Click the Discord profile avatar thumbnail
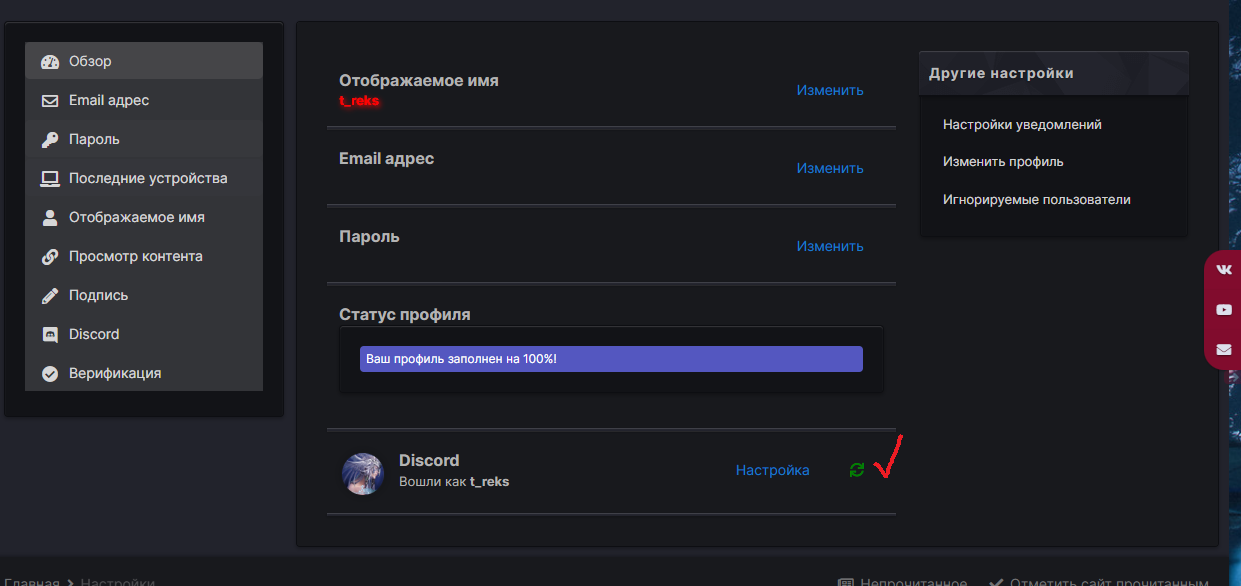This screenshot has width=1241, height=586. 363,474
